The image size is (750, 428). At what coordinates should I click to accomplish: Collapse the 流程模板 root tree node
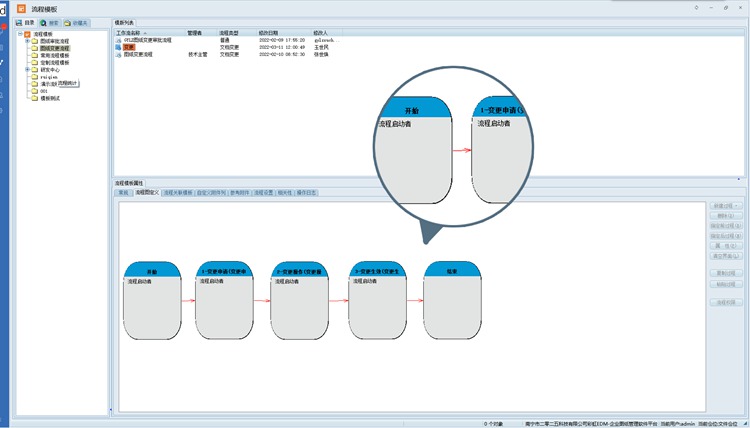[18, 34]
